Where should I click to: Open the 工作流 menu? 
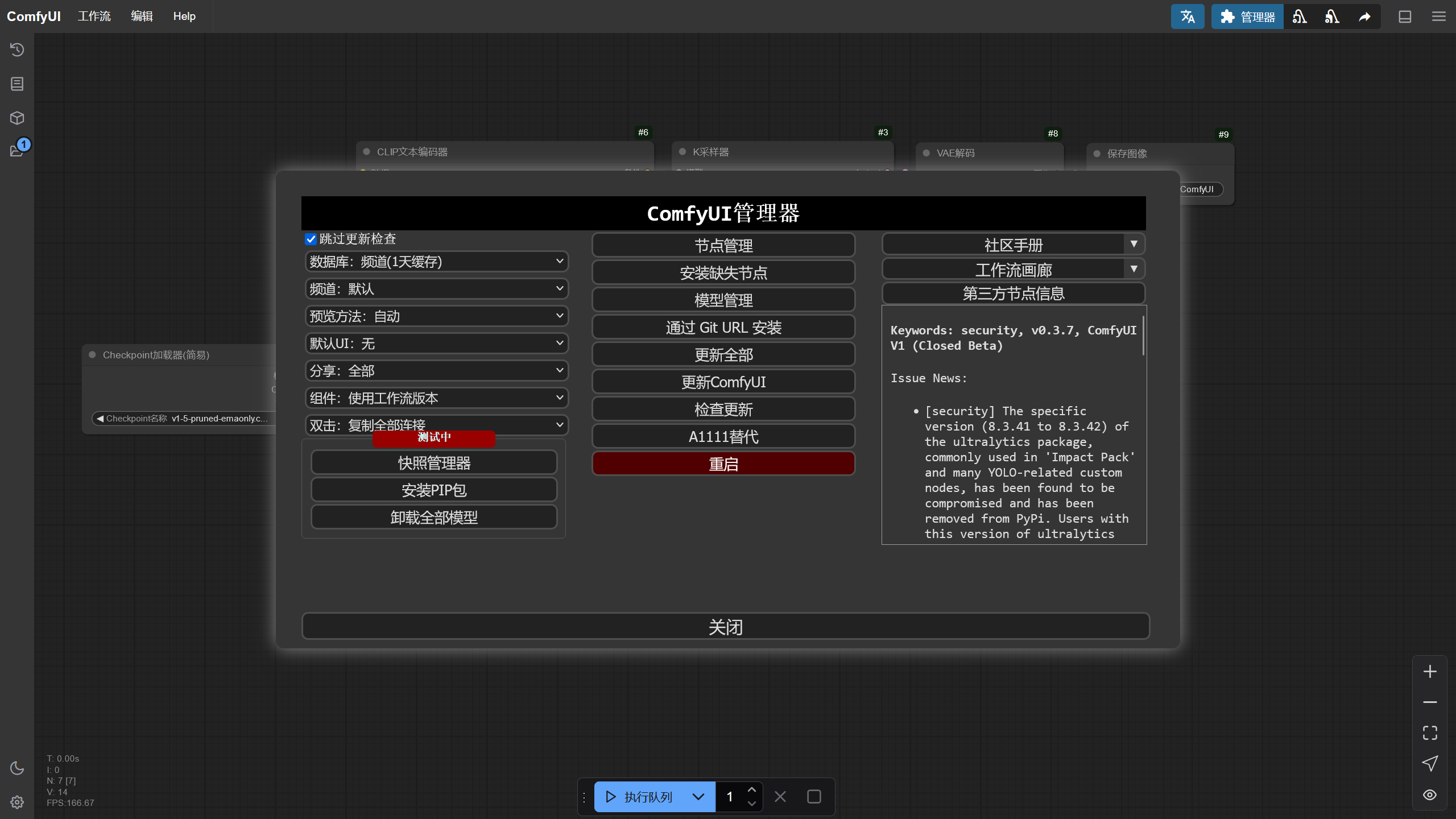pos(94,16)
